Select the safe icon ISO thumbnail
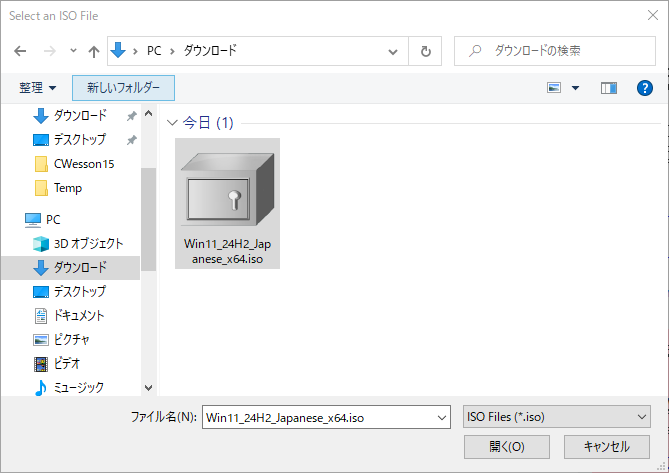The width and height of the screenshot is (669, 473). point(227,189)
